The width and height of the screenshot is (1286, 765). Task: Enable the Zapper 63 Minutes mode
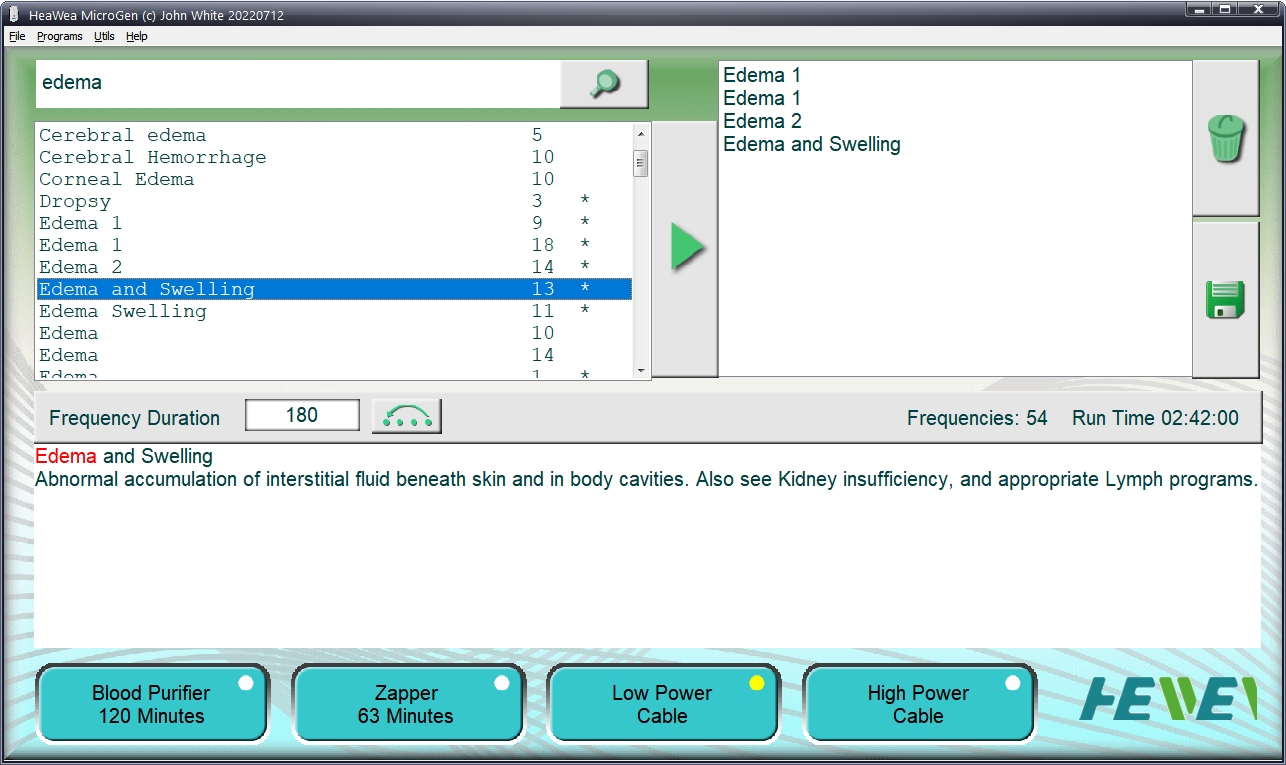coord(407,705)
